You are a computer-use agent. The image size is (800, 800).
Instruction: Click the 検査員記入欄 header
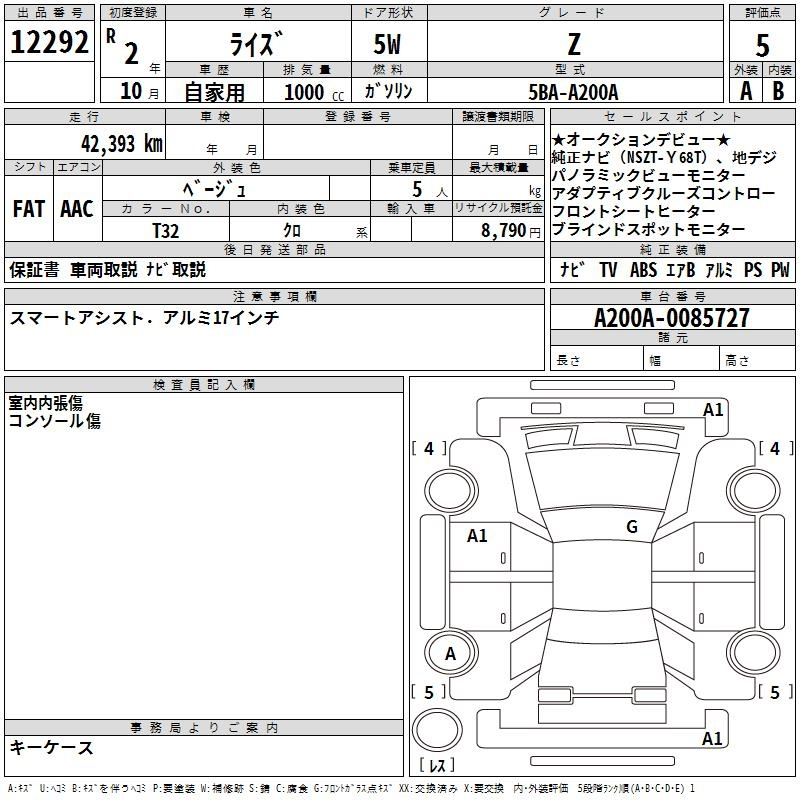pos(204,385)
